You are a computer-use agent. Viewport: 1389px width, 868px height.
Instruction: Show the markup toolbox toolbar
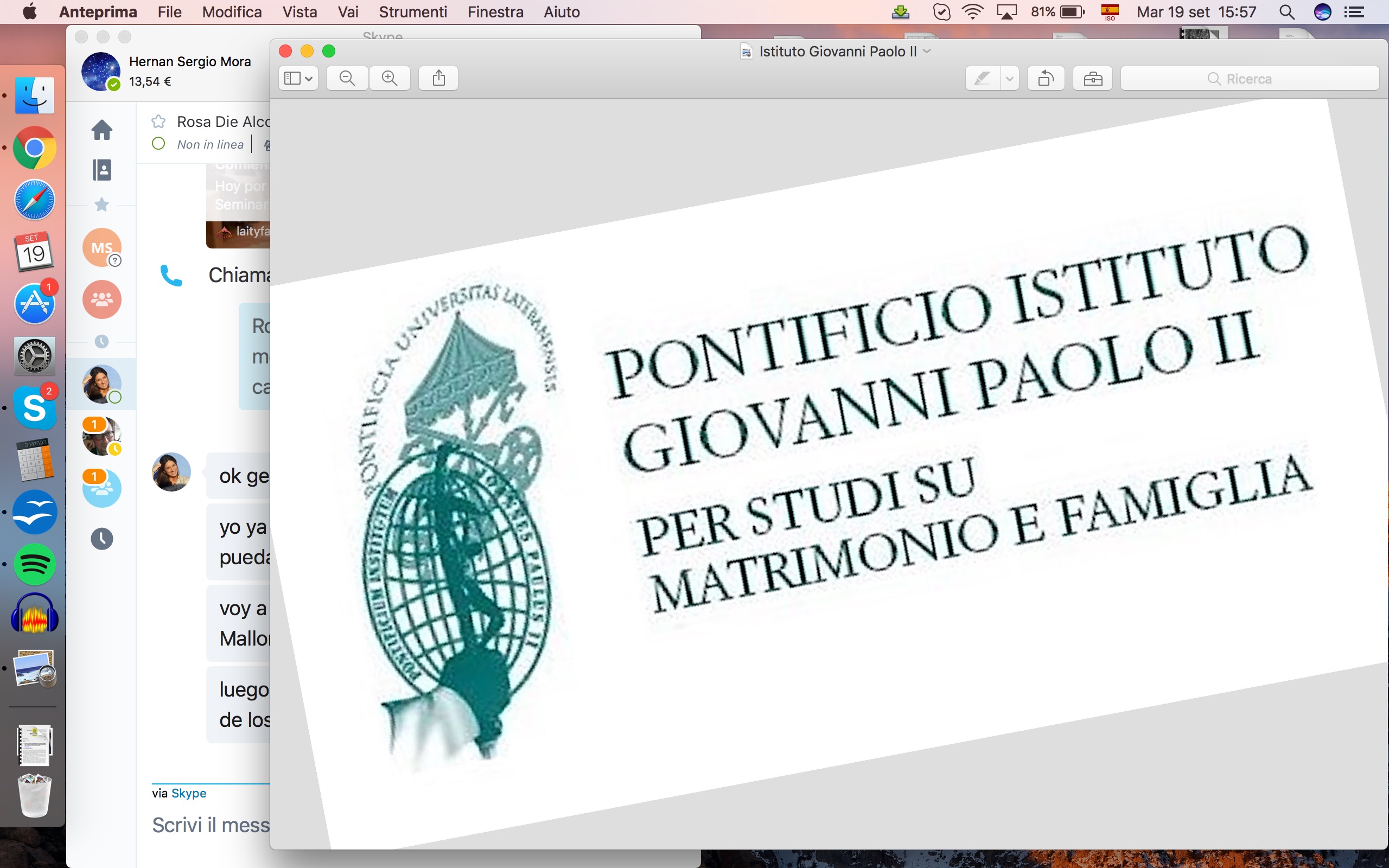click(x=1092, y=78)
